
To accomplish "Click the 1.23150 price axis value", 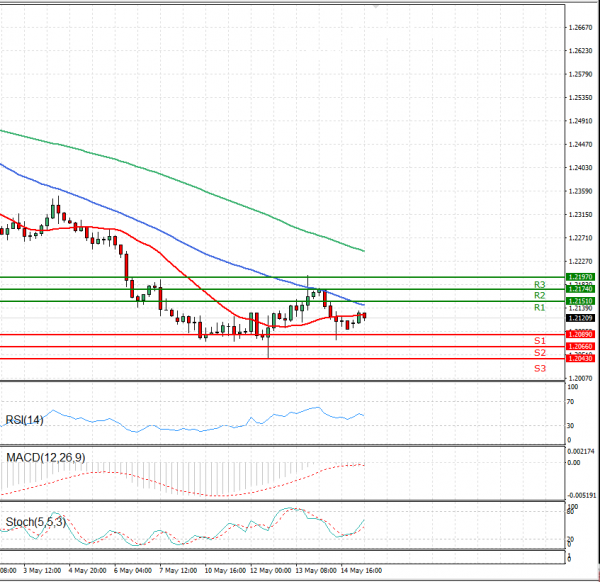I will [x=580, y=215].
